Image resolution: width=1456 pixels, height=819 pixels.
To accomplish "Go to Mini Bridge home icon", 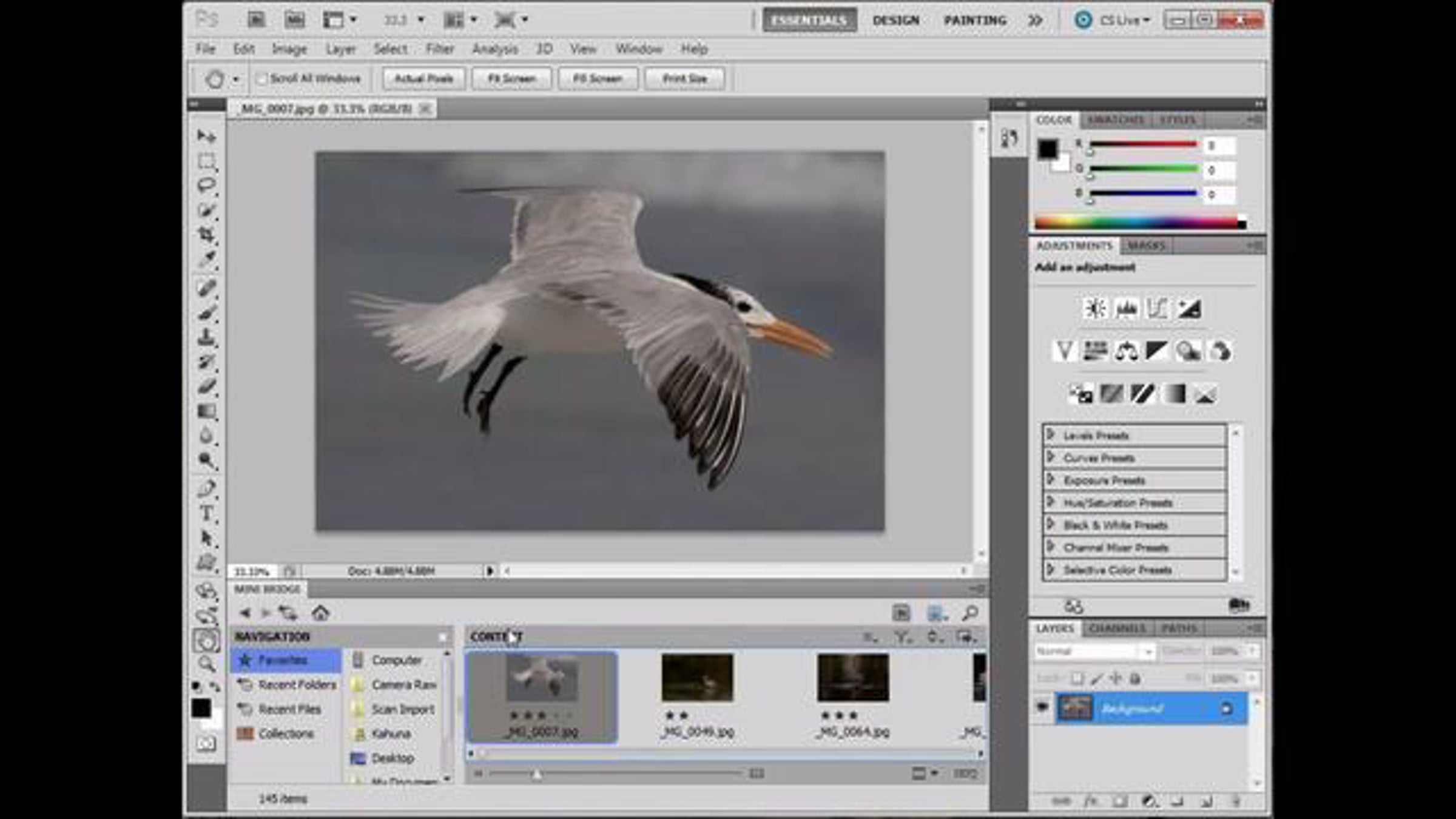I will click(x=320, y=613).
